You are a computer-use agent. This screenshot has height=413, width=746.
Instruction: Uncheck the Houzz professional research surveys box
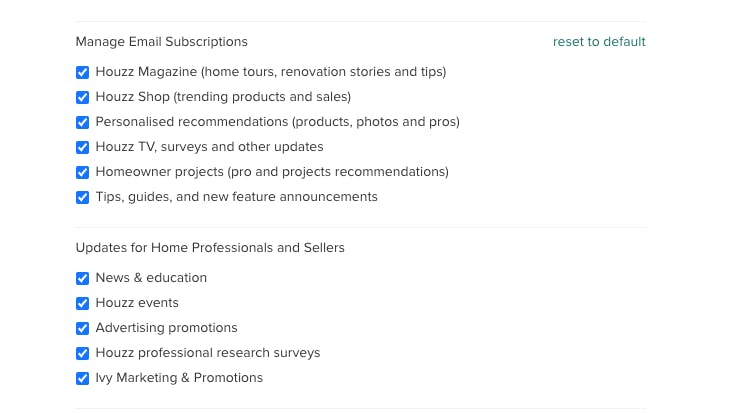click(x=82, y=354)
